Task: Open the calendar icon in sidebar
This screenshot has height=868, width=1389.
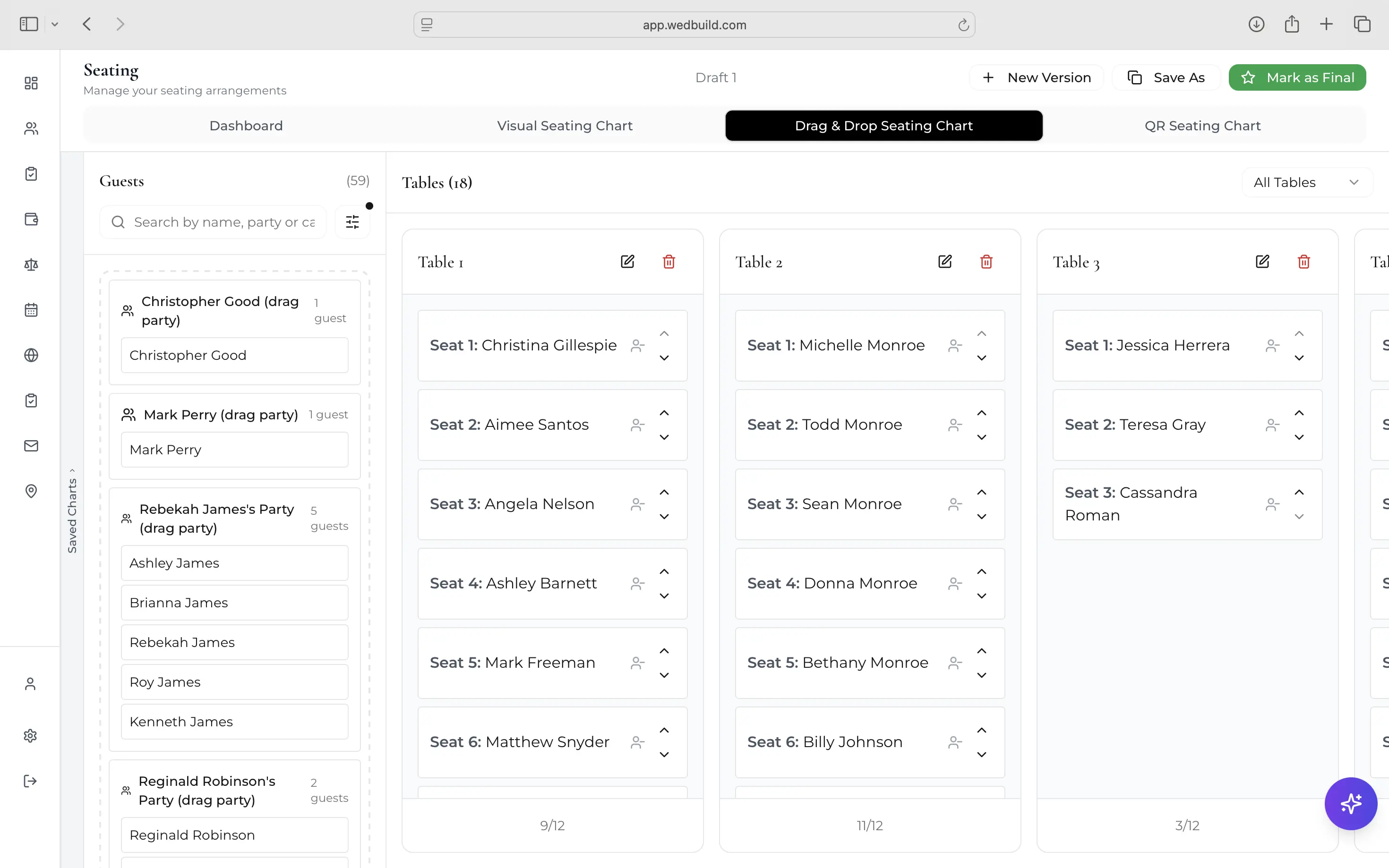Action: (31, 310)
